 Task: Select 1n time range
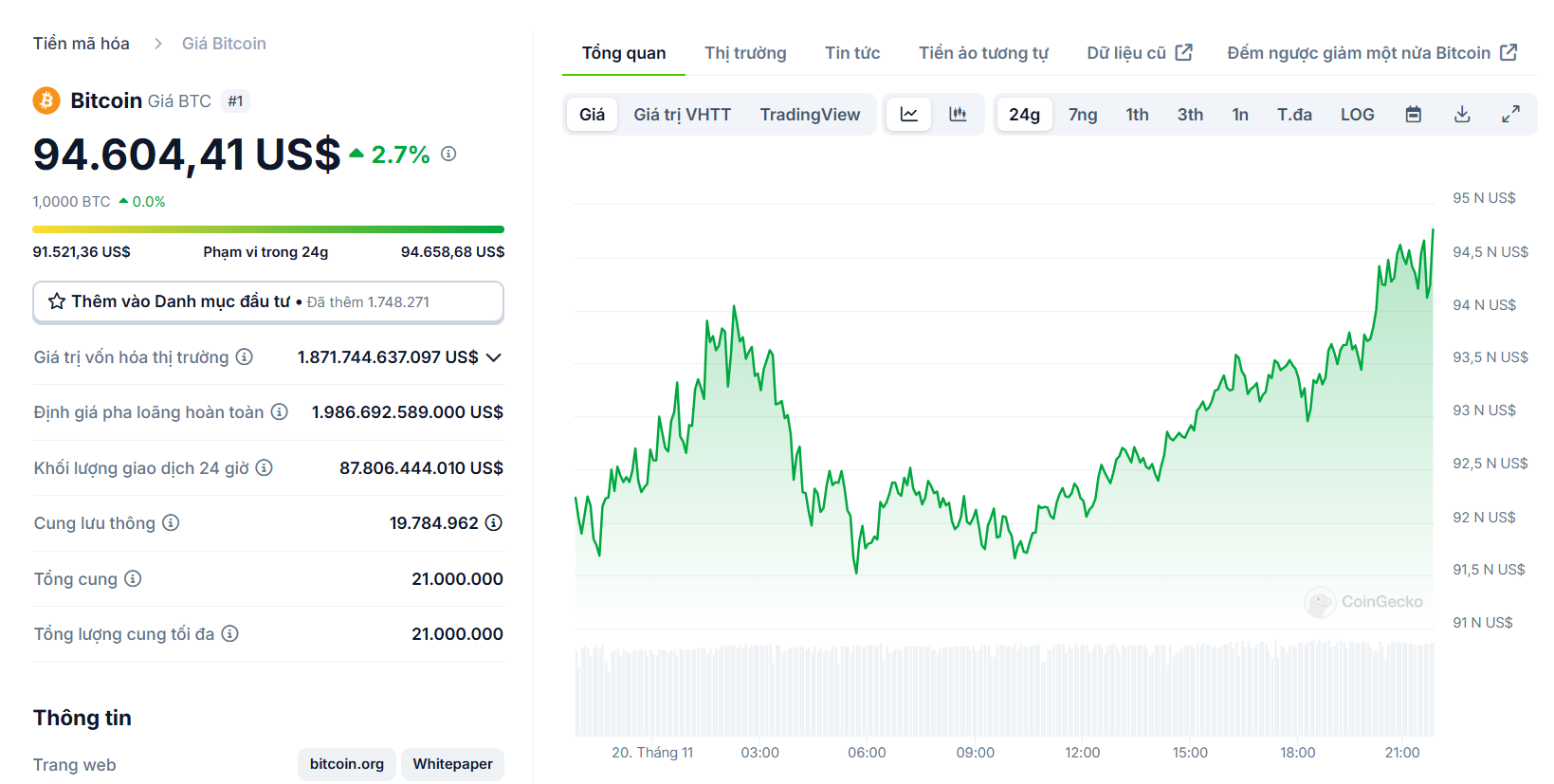pos(1240,115)
